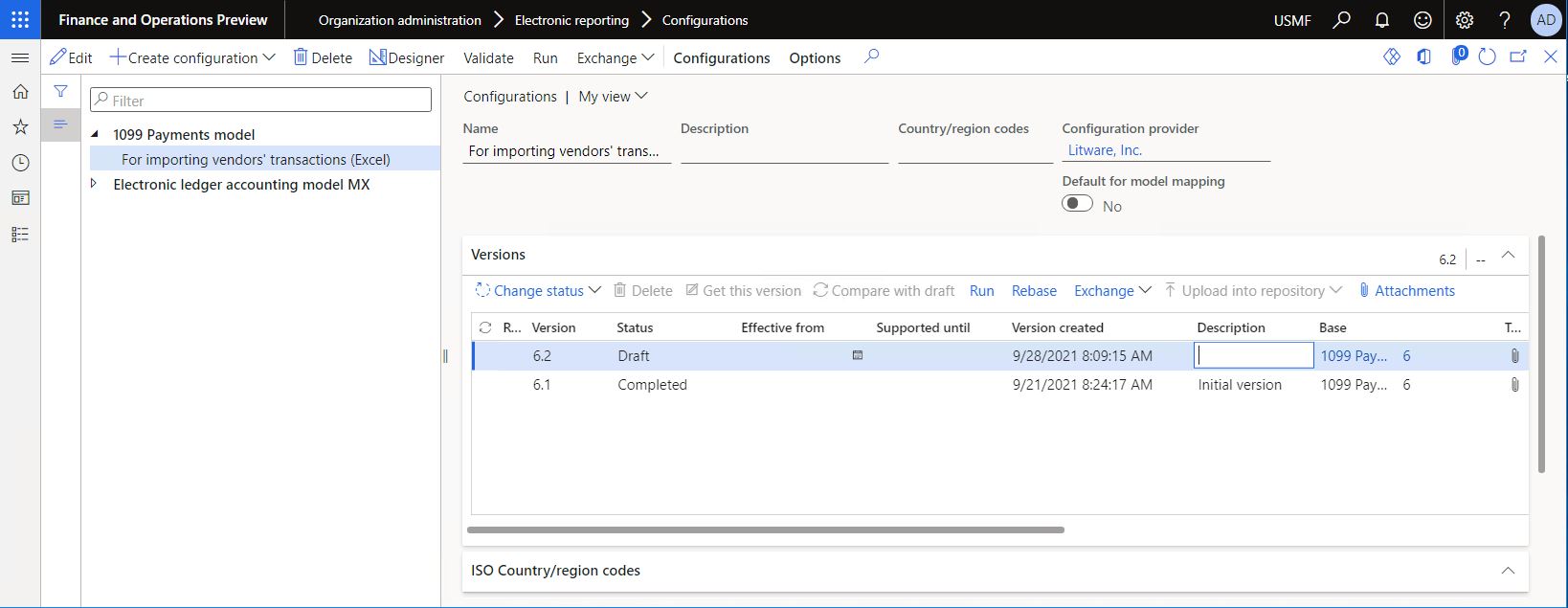This screenshot has height=608, width=1568.
Task: Open notifications bell
Action: (1382, 19)
